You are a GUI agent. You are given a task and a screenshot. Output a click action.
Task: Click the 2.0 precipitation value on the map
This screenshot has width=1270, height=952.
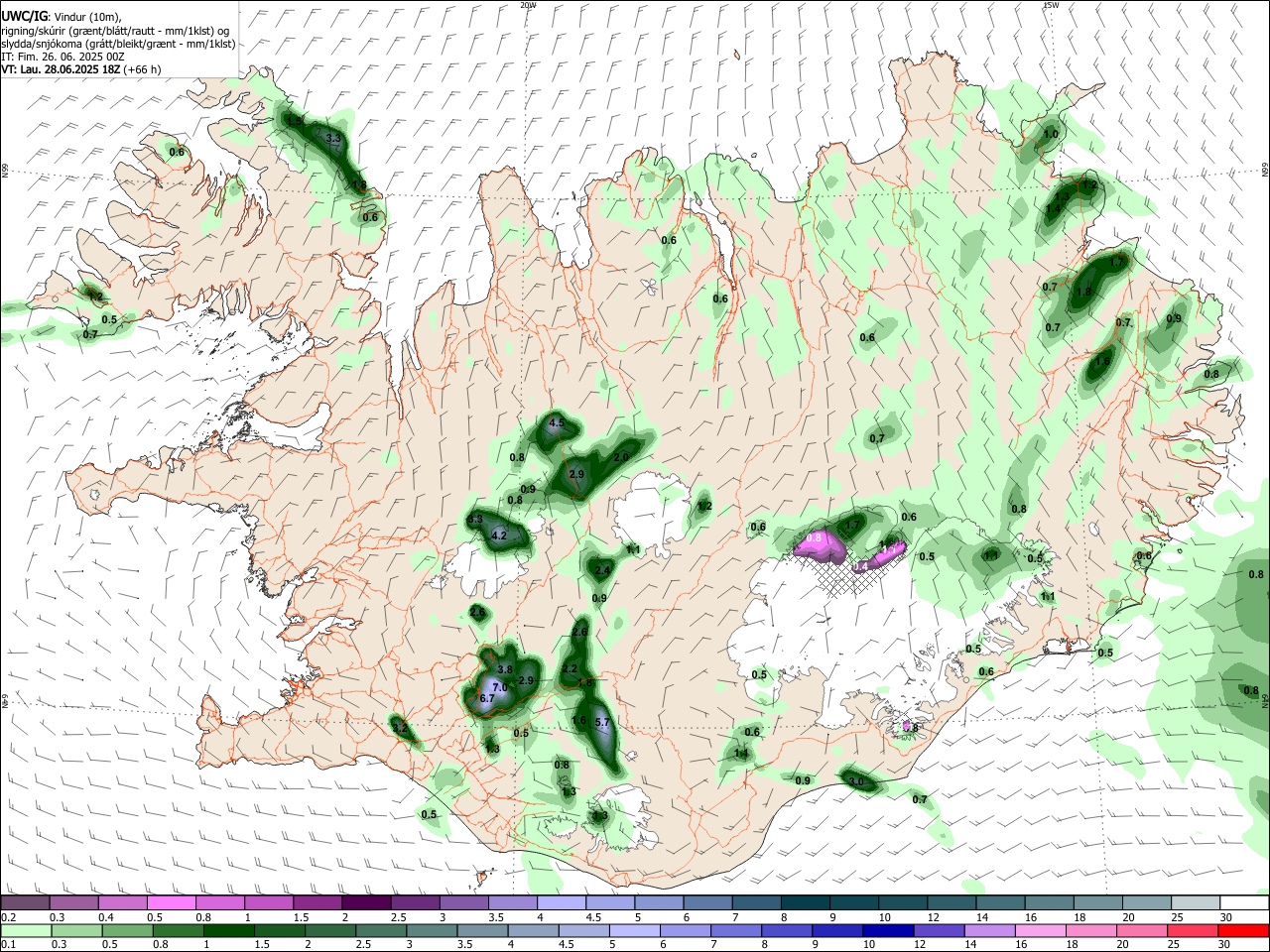click(621, 457)
